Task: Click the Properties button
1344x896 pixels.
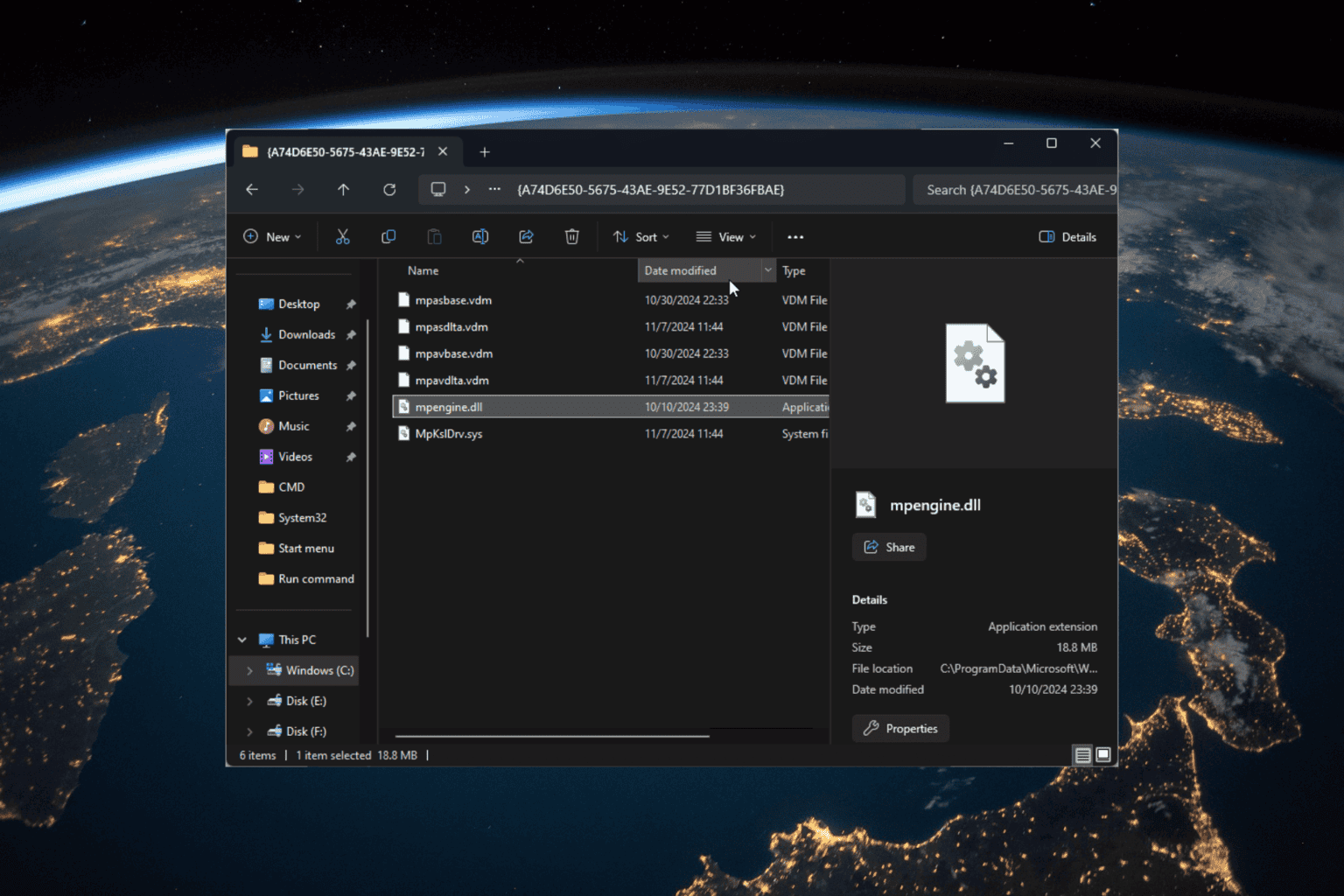Action: point(900,729)
